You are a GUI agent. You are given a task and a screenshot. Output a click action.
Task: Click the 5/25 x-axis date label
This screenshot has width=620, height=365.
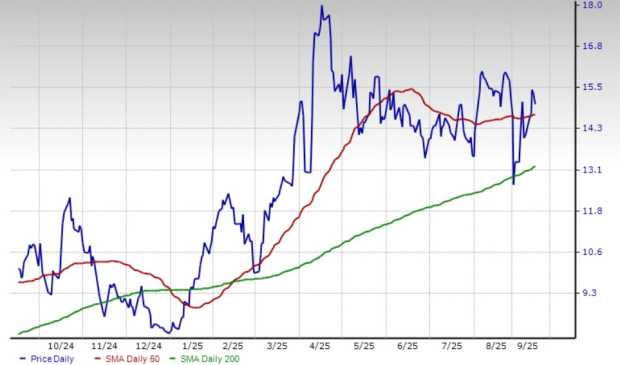(364, 346)
